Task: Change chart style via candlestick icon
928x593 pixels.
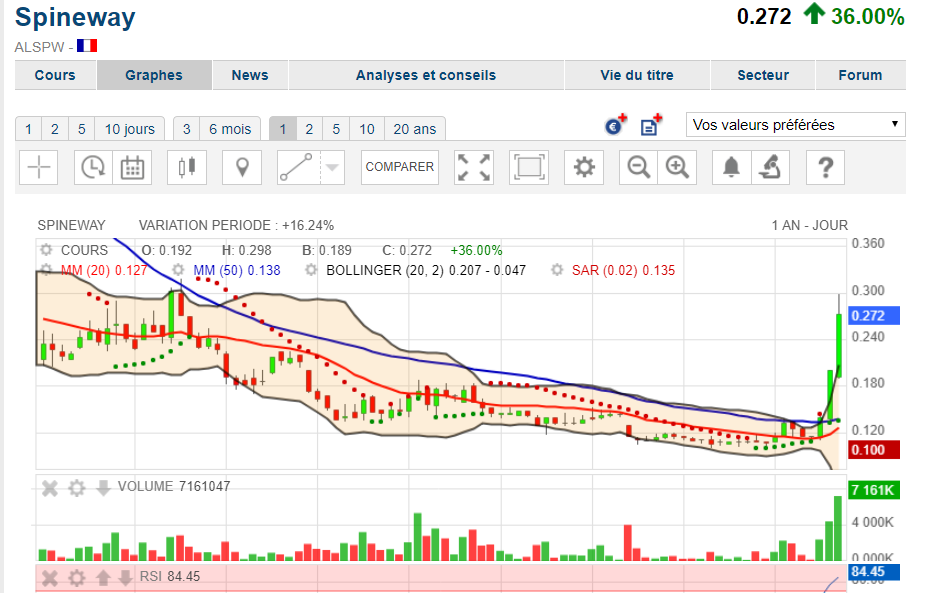Action: [x=187, y=167]
